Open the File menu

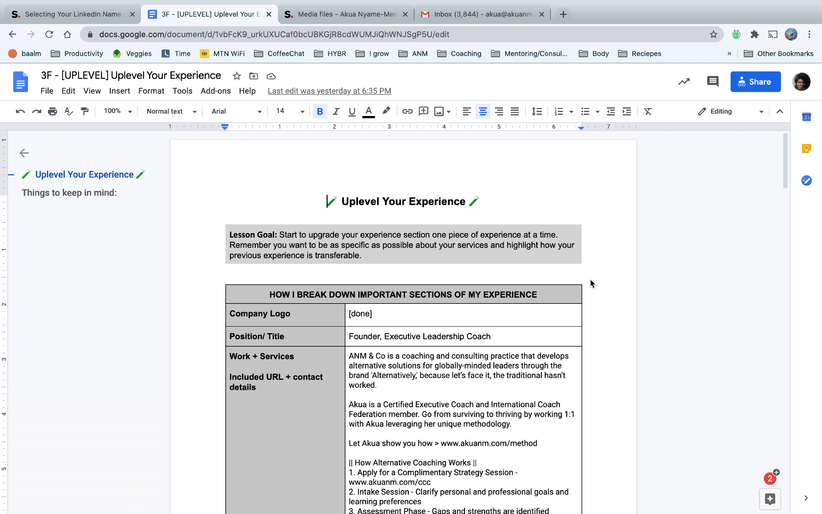point(47,91)
